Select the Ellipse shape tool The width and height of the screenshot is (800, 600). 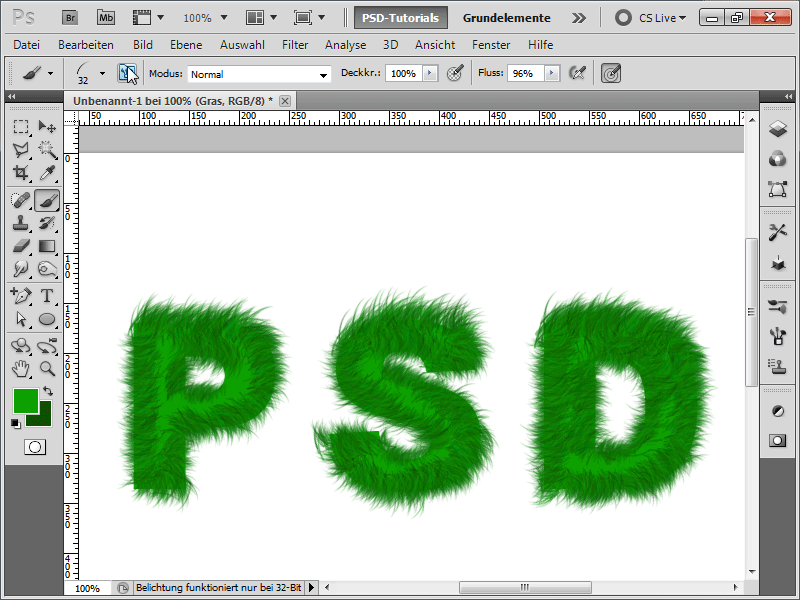47,319
